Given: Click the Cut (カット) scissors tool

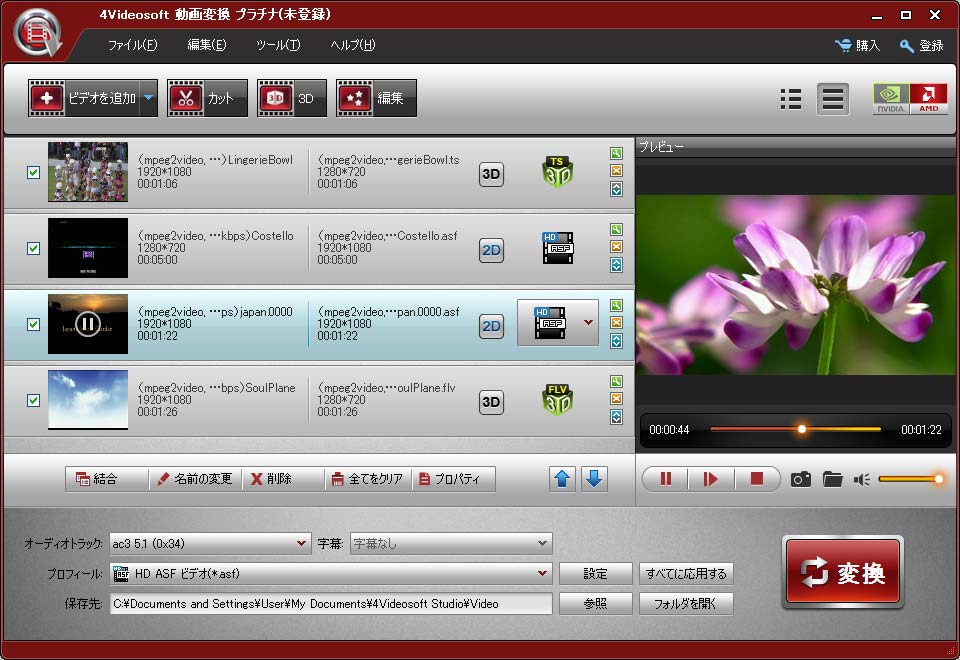Looking at the screenshot, I should 208,98.
